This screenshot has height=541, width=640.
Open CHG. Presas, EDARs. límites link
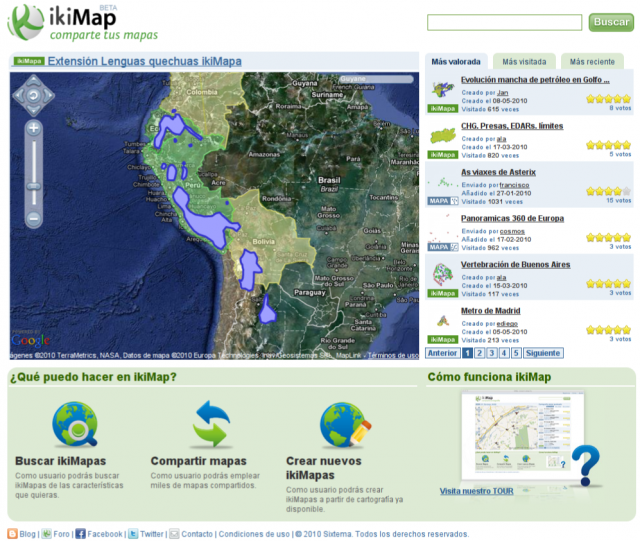pyautogui.click(x=512, y=126)
